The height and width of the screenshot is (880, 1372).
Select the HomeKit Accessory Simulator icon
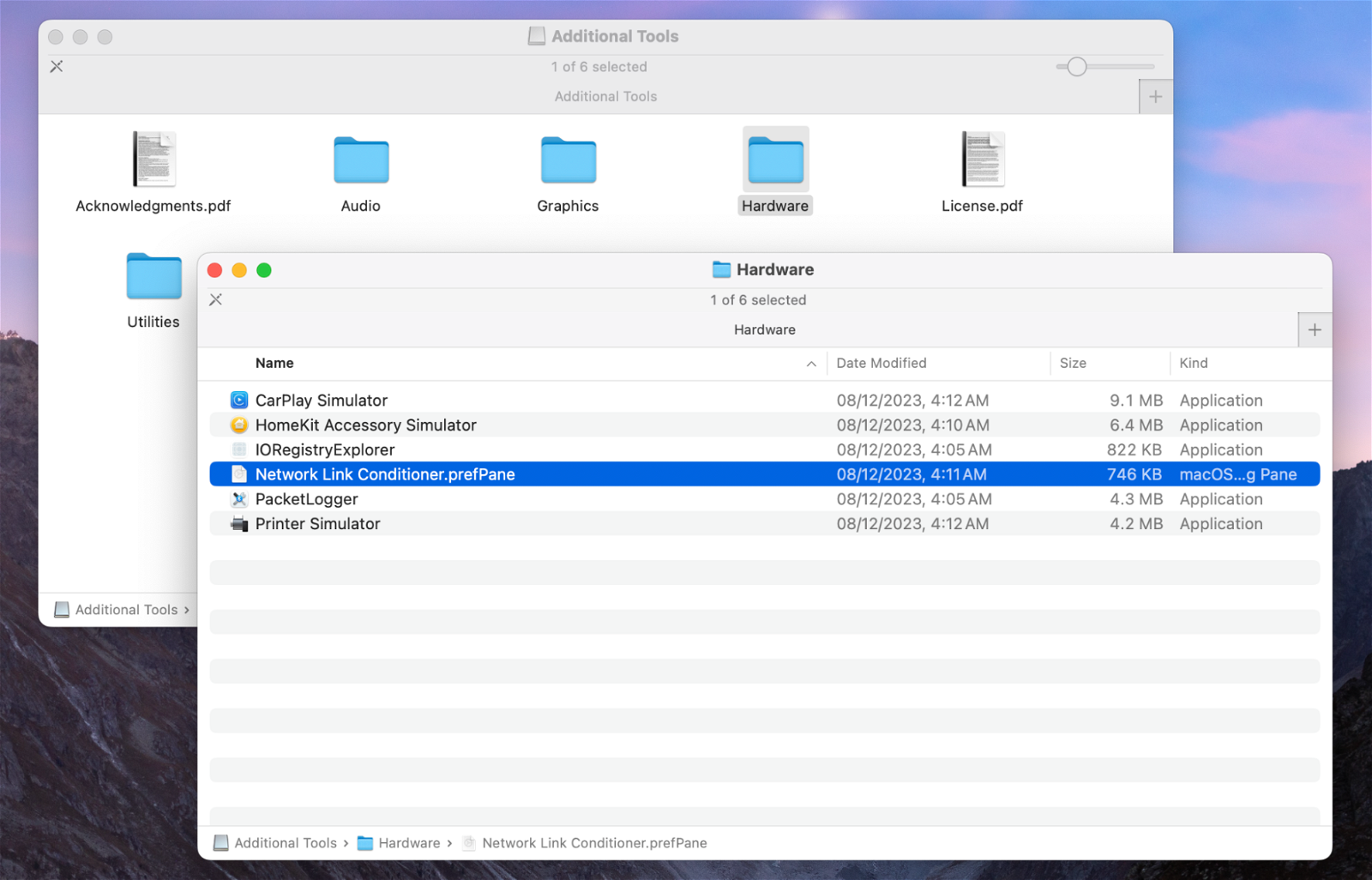pos(239,425)
